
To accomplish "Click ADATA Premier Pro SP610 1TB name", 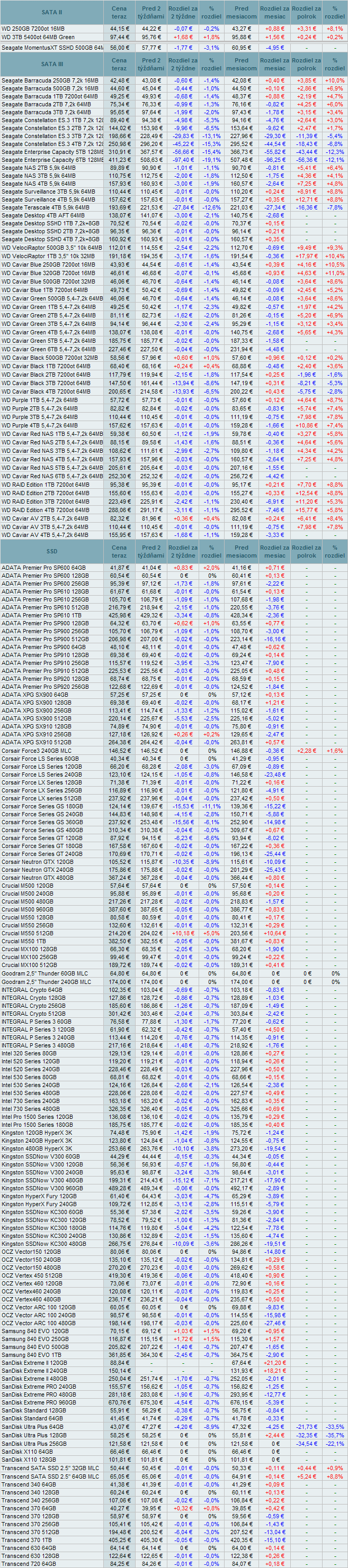I will [41, 615].
